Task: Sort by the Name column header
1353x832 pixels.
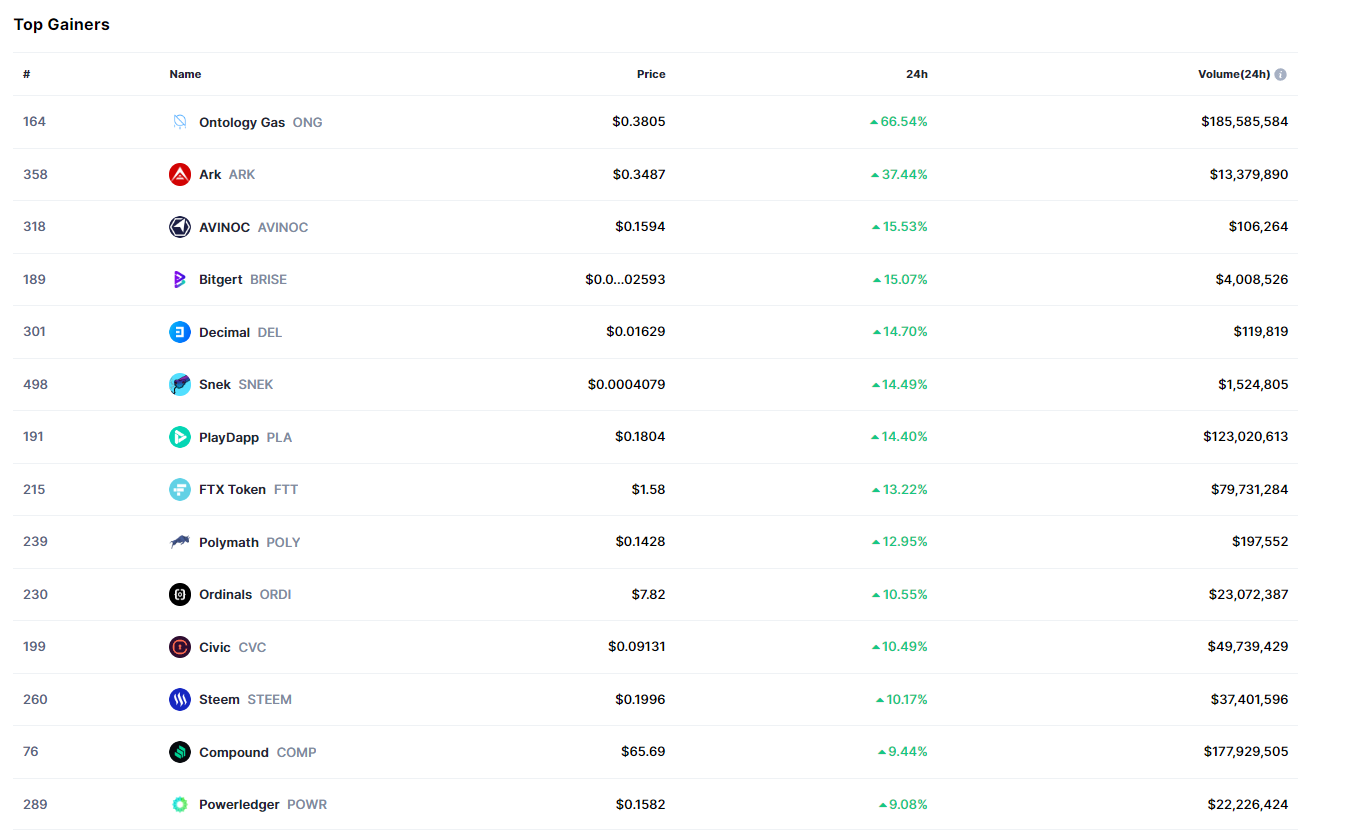Action: click(x=185, y=74)
